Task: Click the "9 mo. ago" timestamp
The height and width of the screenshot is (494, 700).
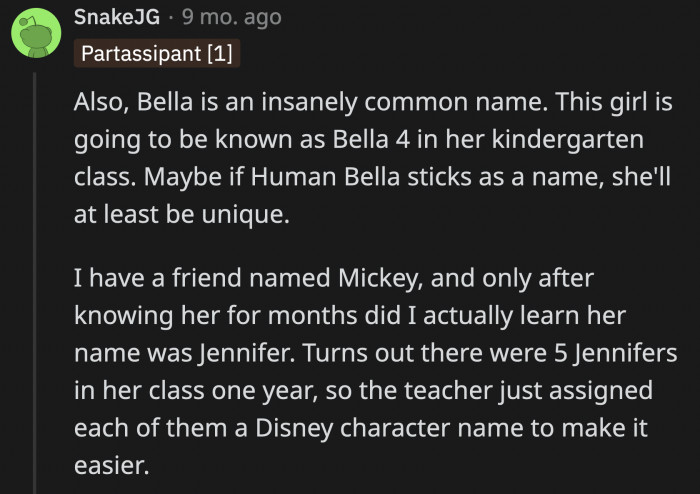Action: coord(231,18)
